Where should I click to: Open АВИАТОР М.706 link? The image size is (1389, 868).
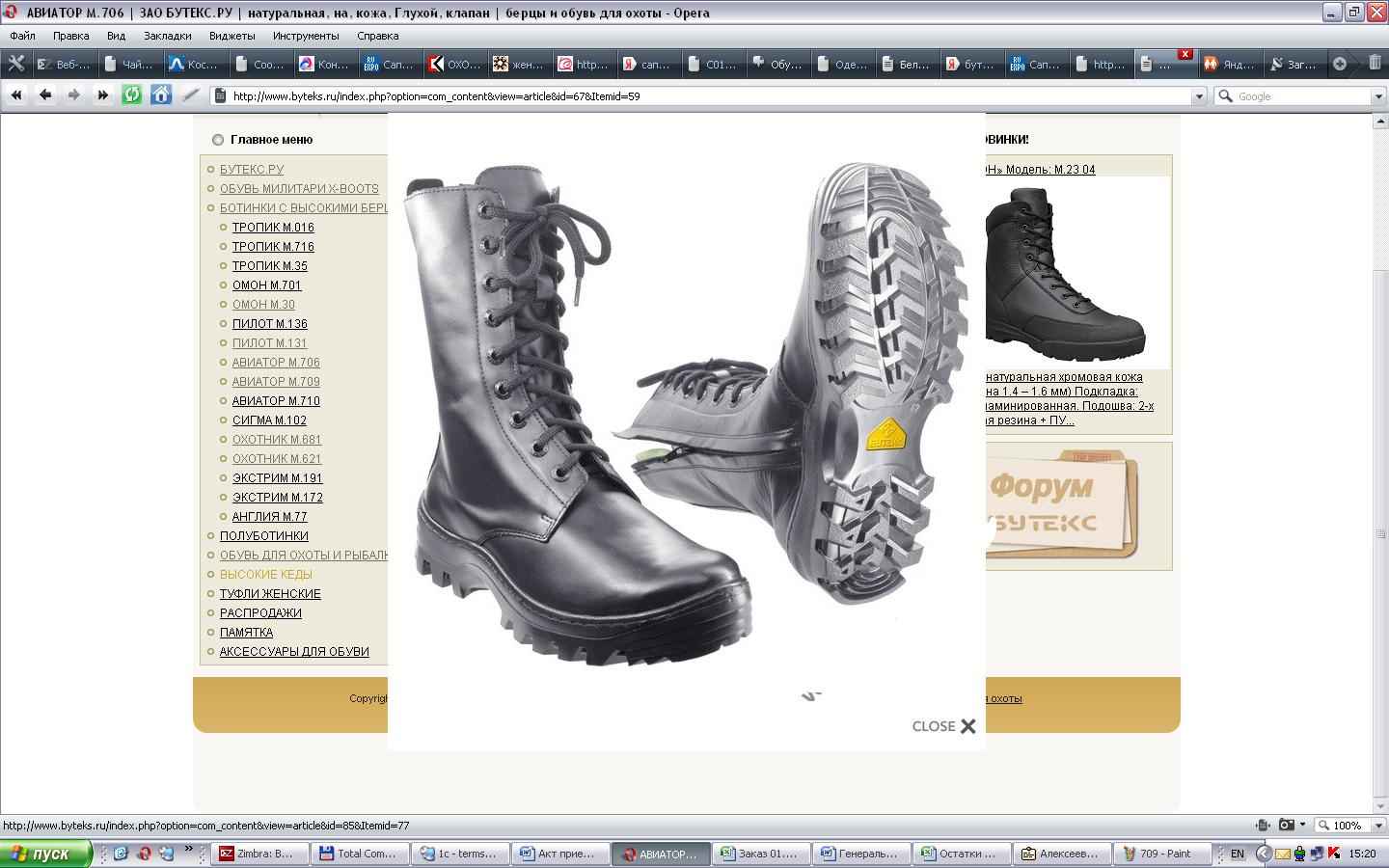coord(276,363)
